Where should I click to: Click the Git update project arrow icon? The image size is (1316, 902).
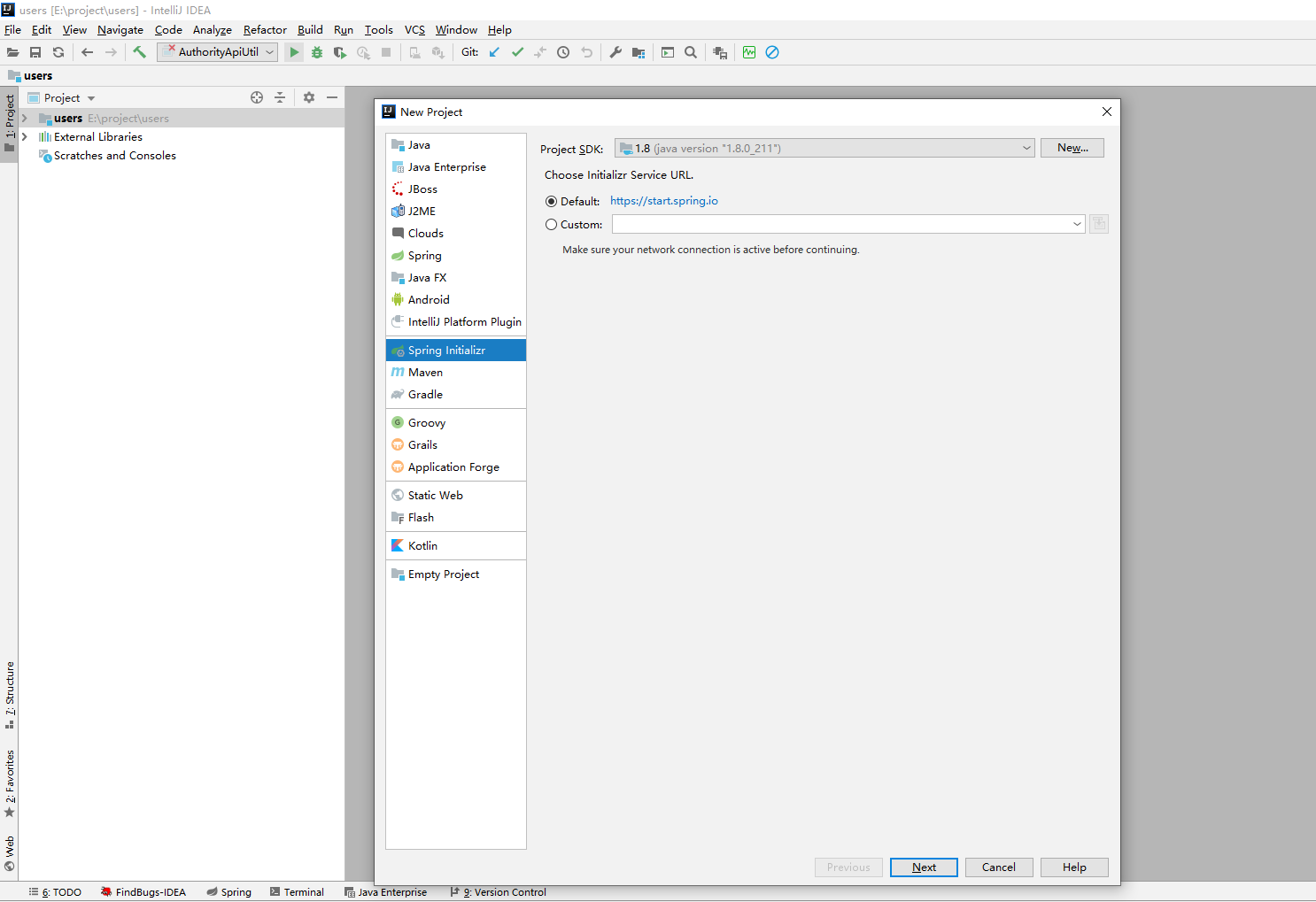tap(494, 52)
